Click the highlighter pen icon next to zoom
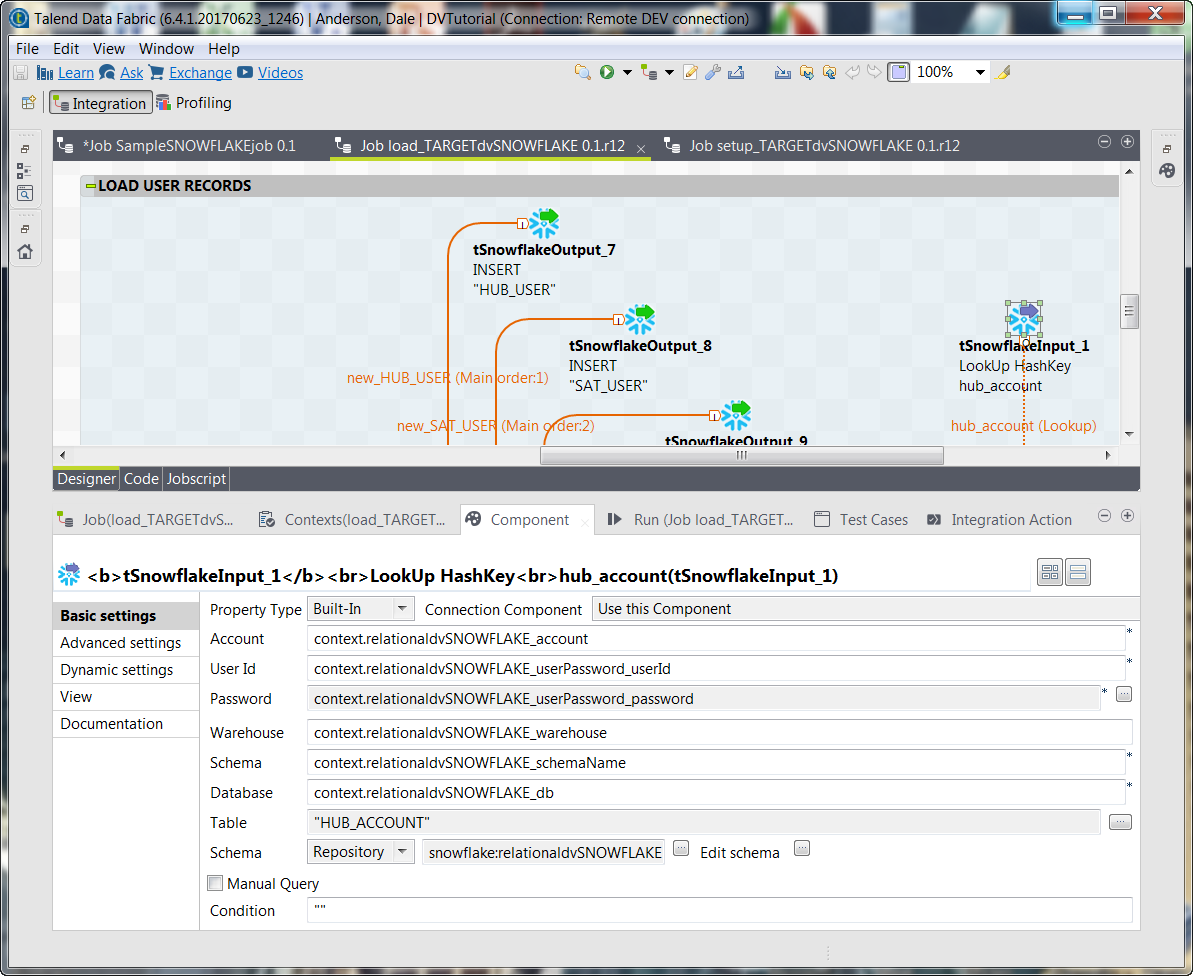 [1004, 72]
